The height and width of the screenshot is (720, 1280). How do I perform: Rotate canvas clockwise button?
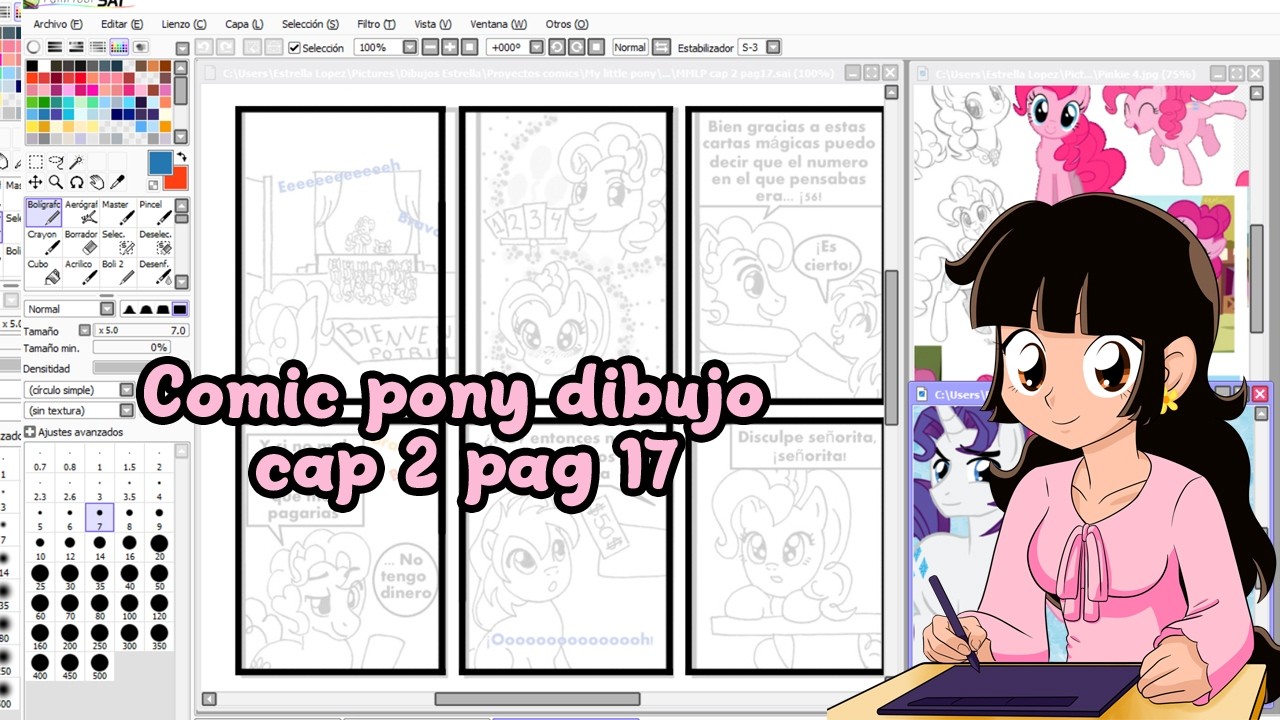tap(576, 47)
